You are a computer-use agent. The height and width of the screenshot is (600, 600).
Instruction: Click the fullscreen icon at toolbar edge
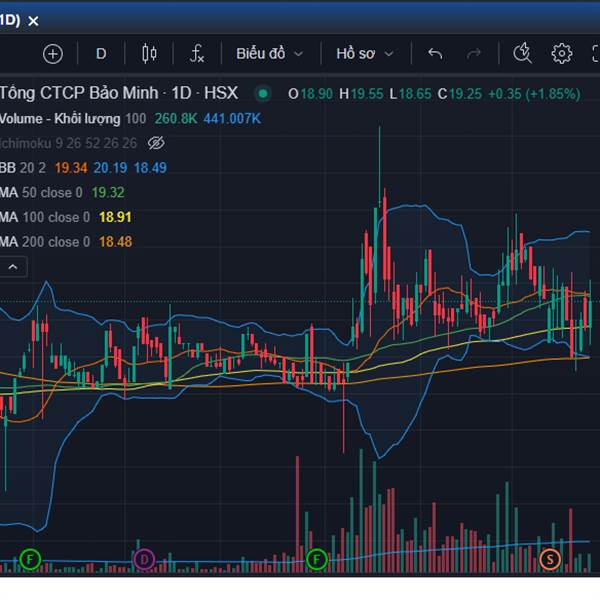[594, 54]
